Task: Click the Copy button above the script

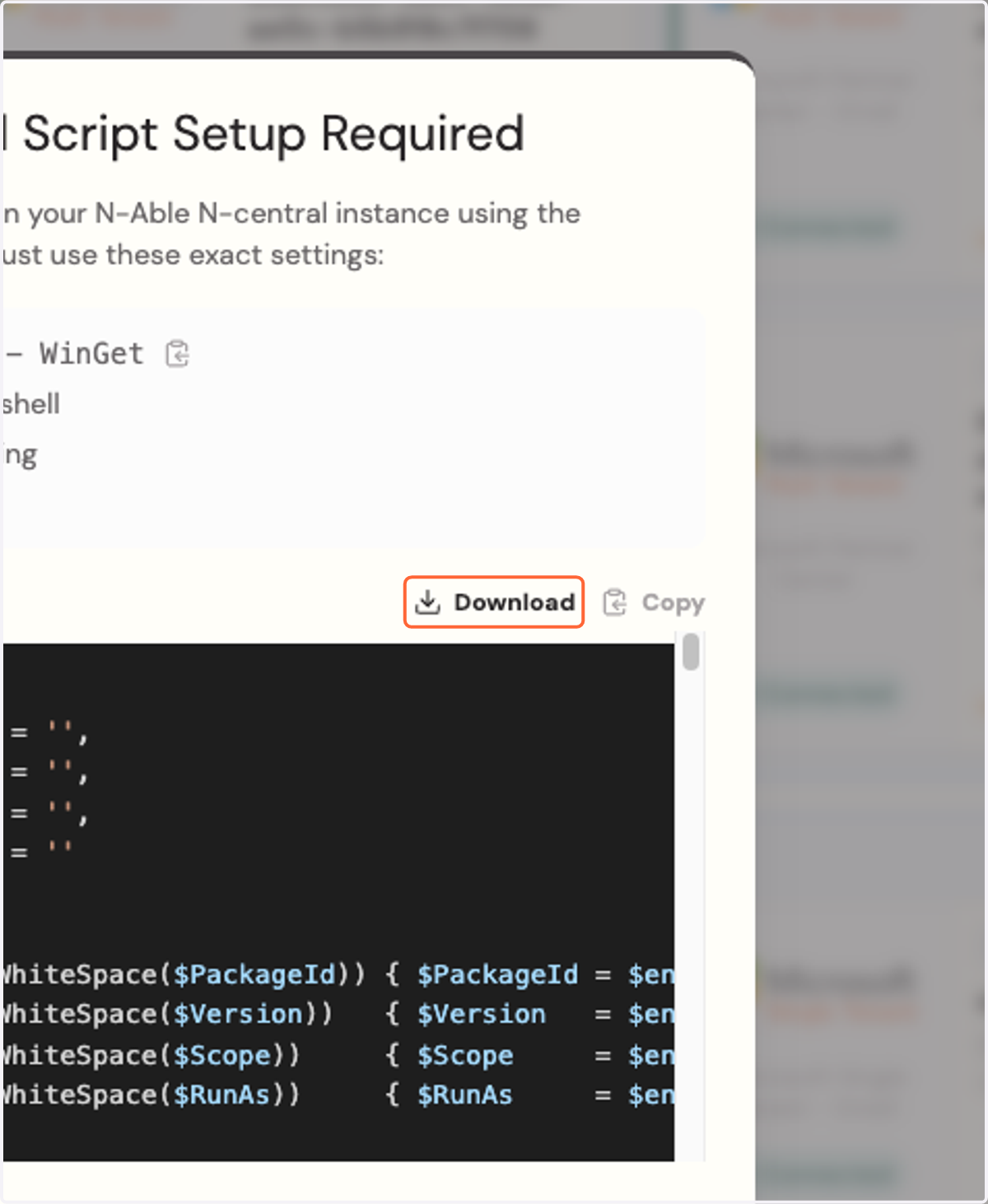Action: pos(655,602)
